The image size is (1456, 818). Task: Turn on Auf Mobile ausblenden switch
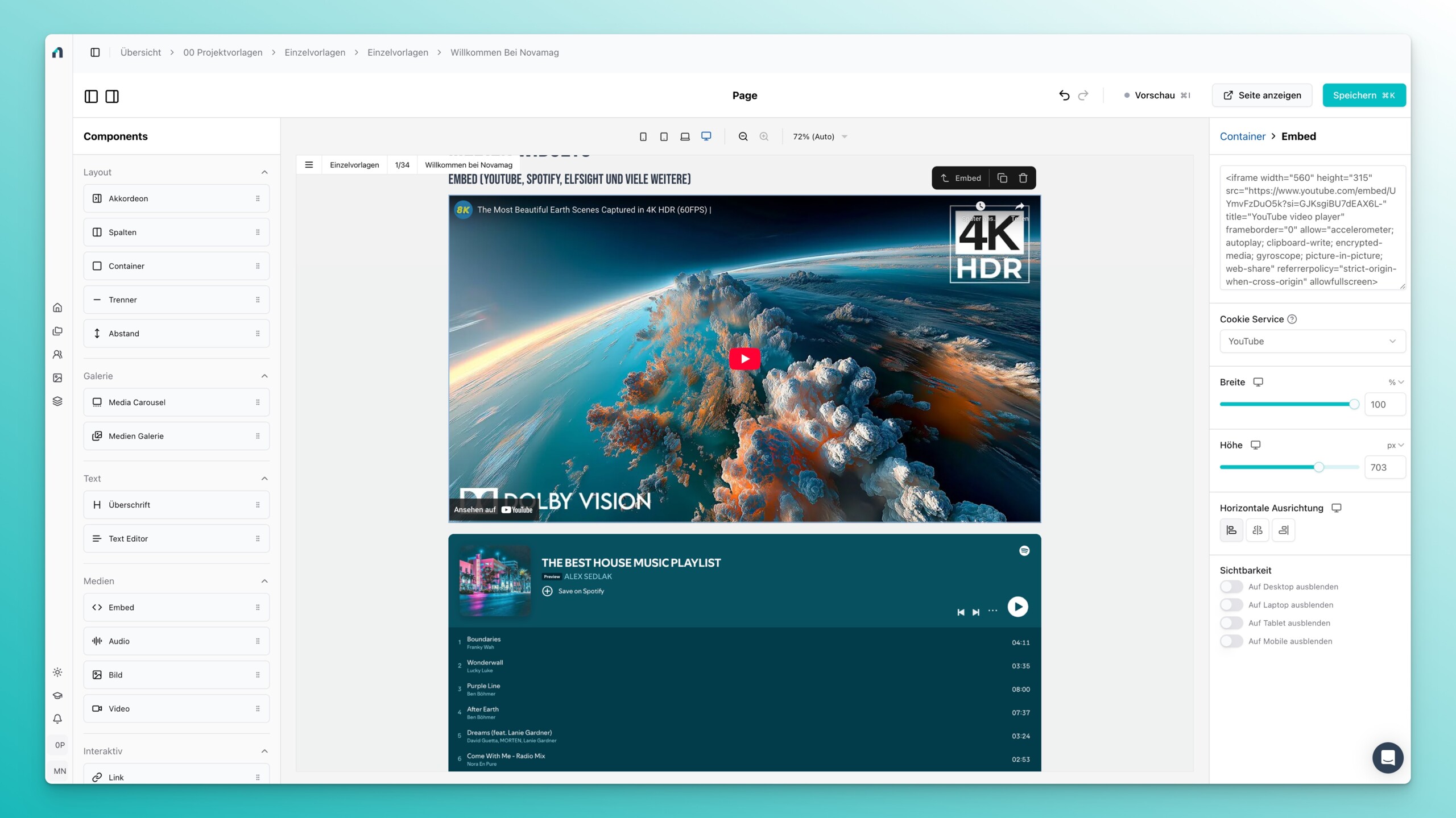[x=1231, y=641]
